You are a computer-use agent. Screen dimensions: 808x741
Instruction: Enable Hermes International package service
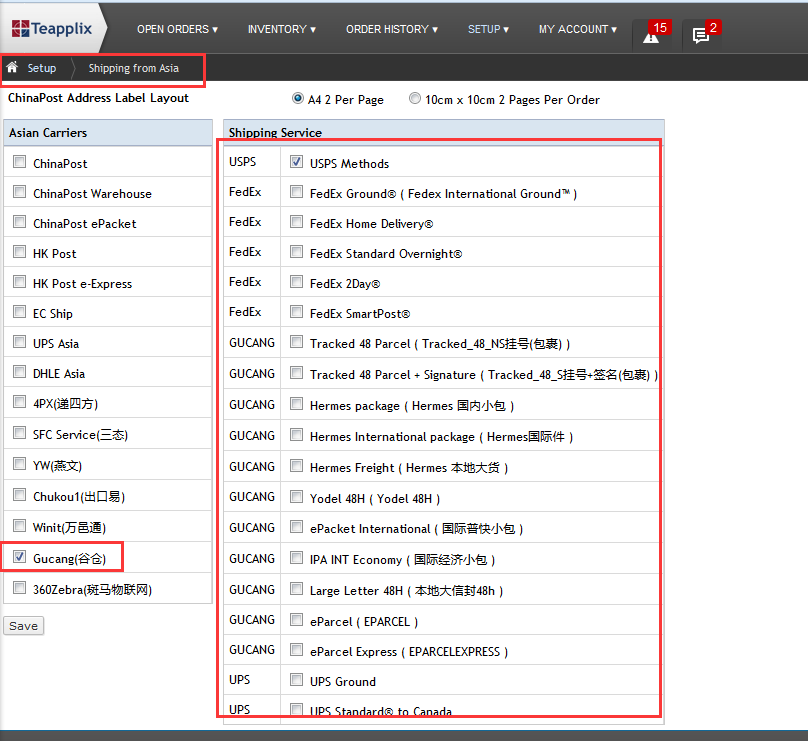[296, 435]
